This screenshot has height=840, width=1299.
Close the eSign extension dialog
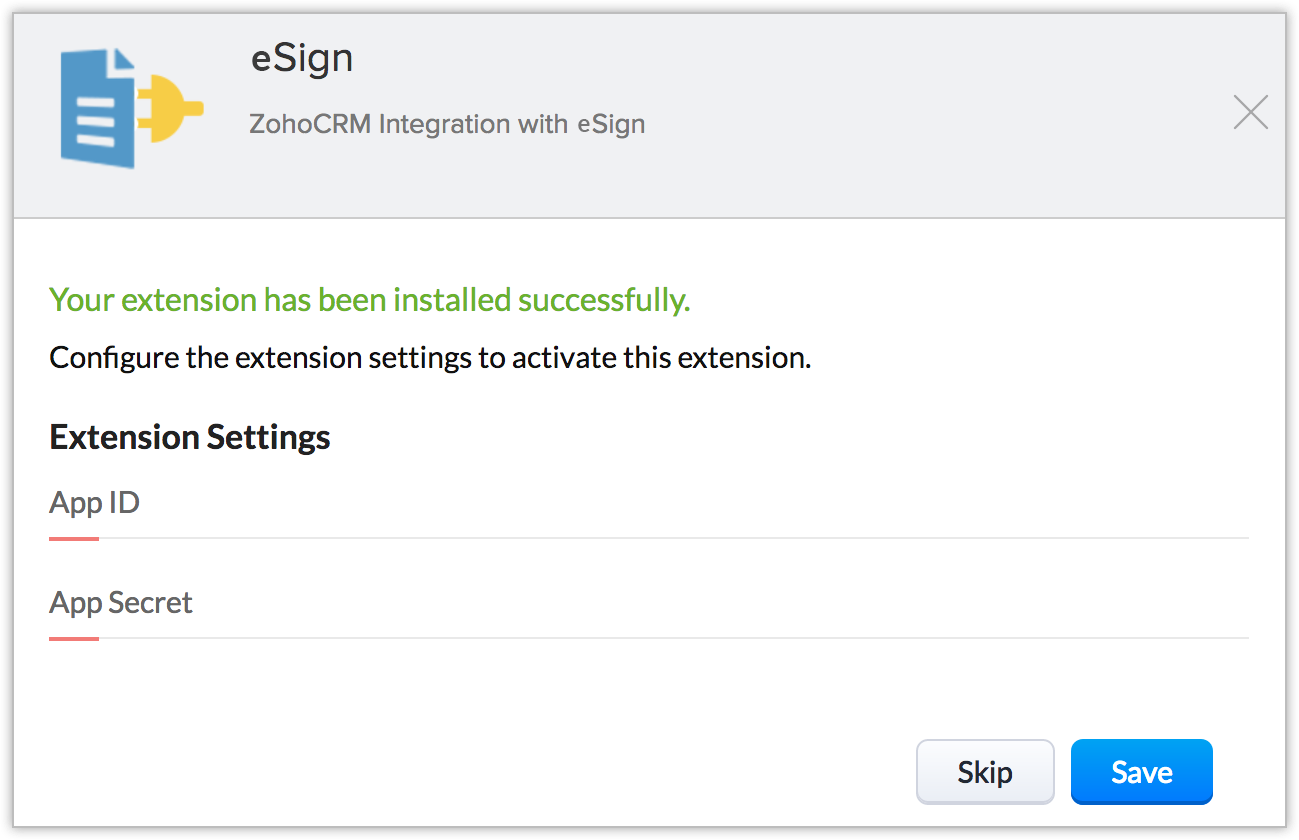point(1250,113)
